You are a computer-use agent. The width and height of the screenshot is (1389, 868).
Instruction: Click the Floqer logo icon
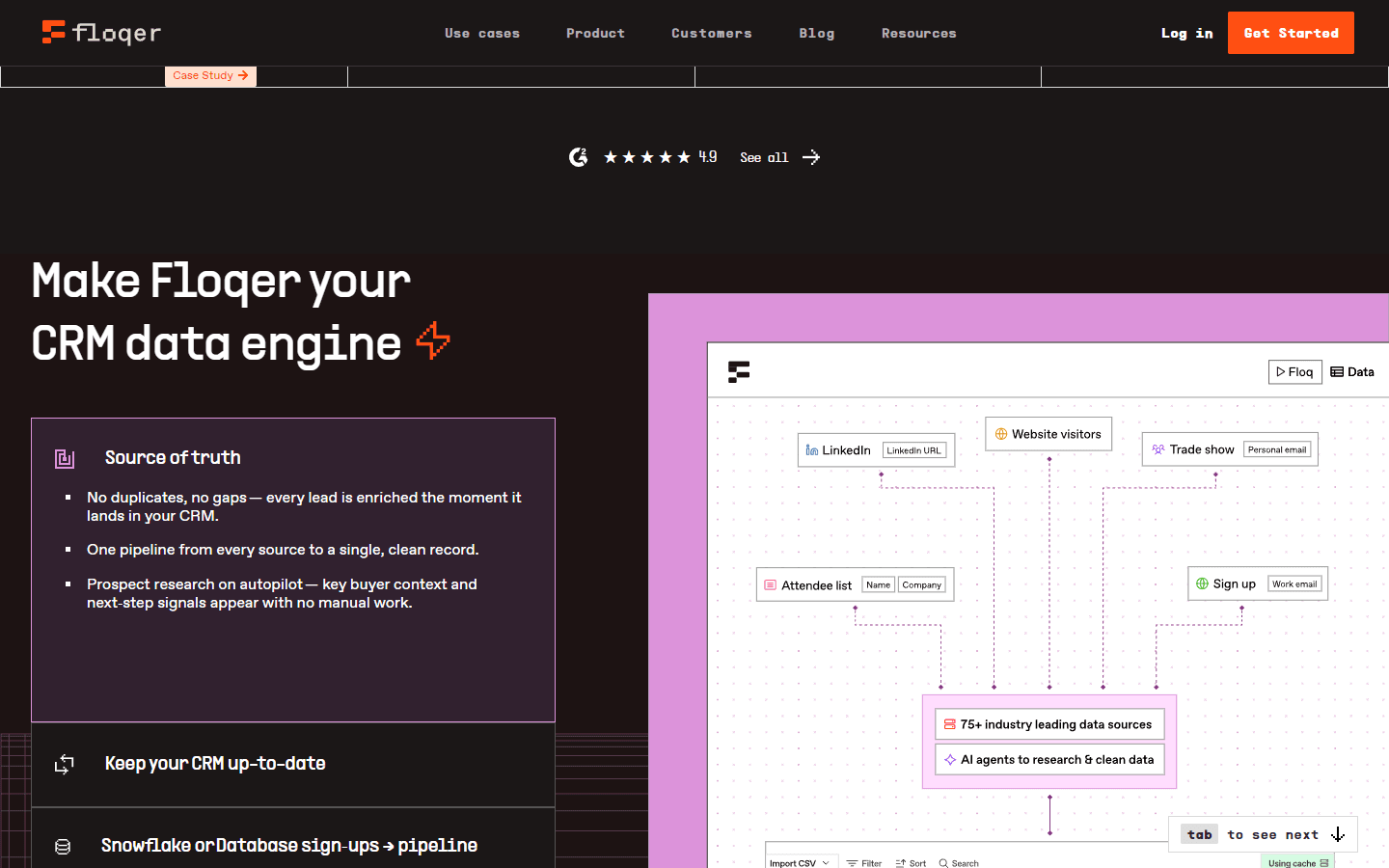52,32
